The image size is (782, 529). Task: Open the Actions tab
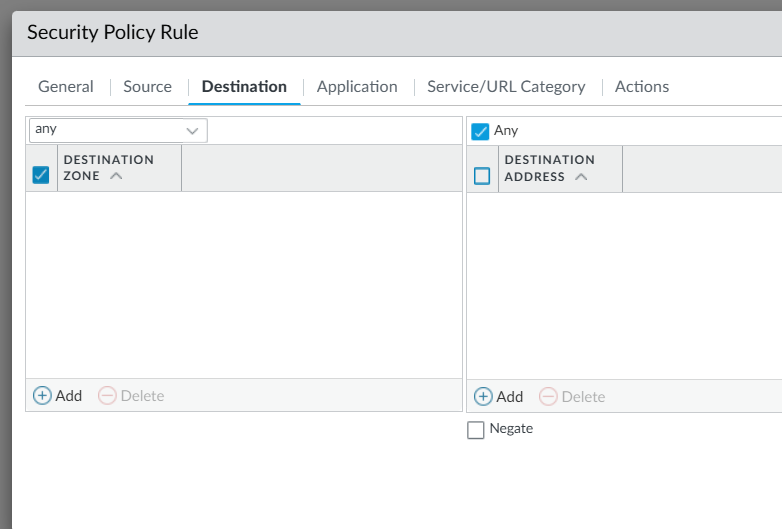click(641, 87)
